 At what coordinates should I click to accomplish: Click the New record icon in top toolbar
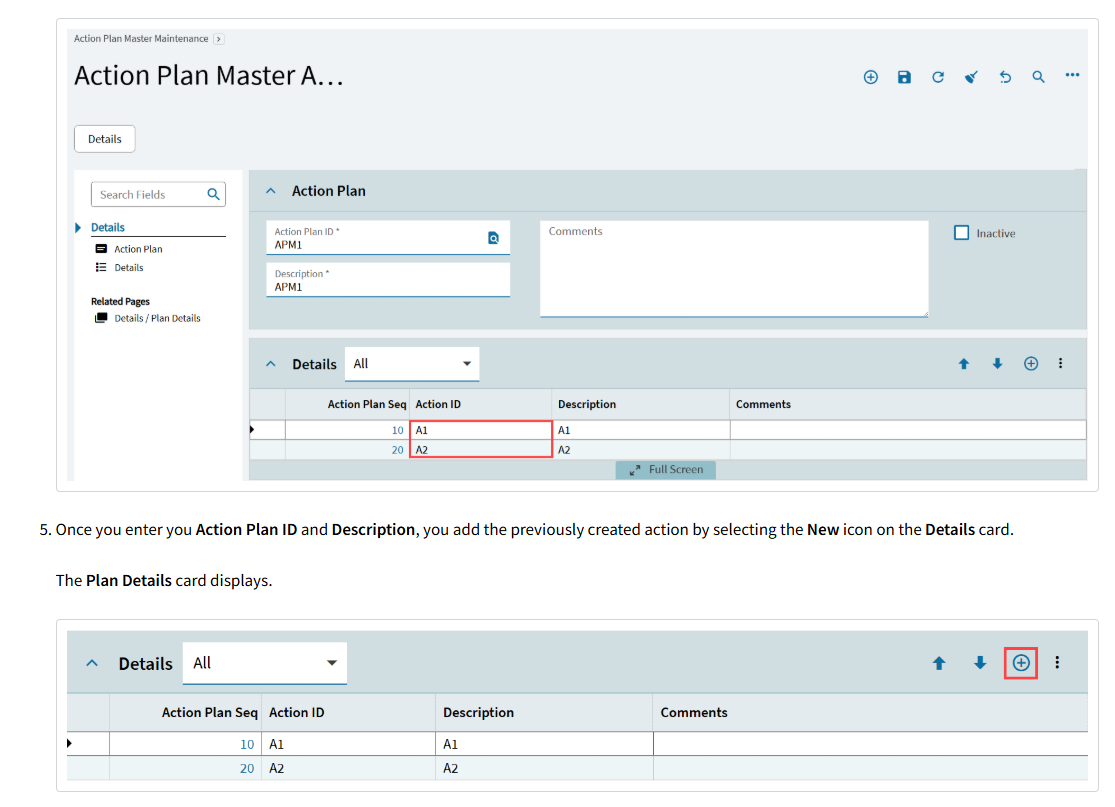870,77
